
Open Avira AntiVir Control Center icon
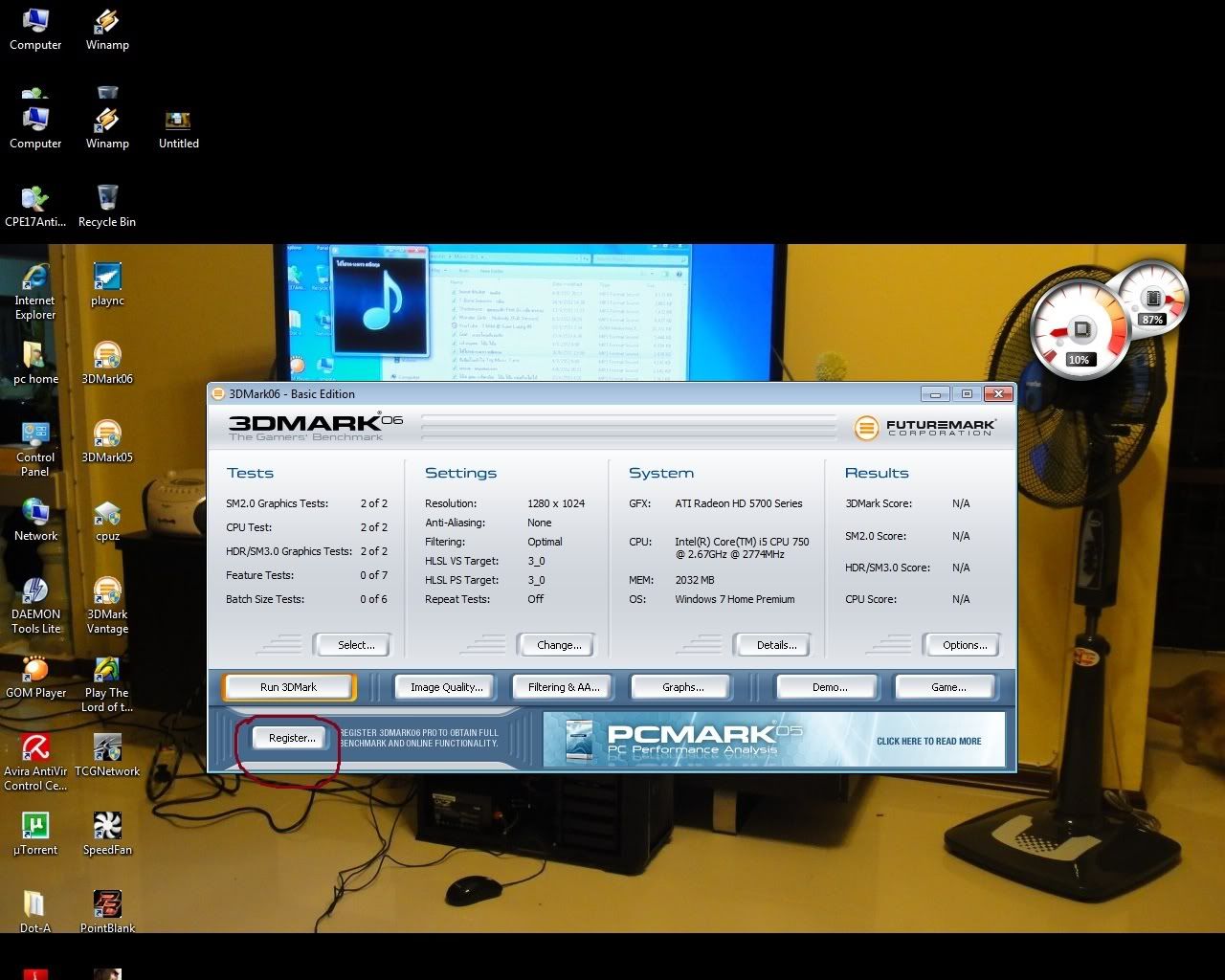35,749
